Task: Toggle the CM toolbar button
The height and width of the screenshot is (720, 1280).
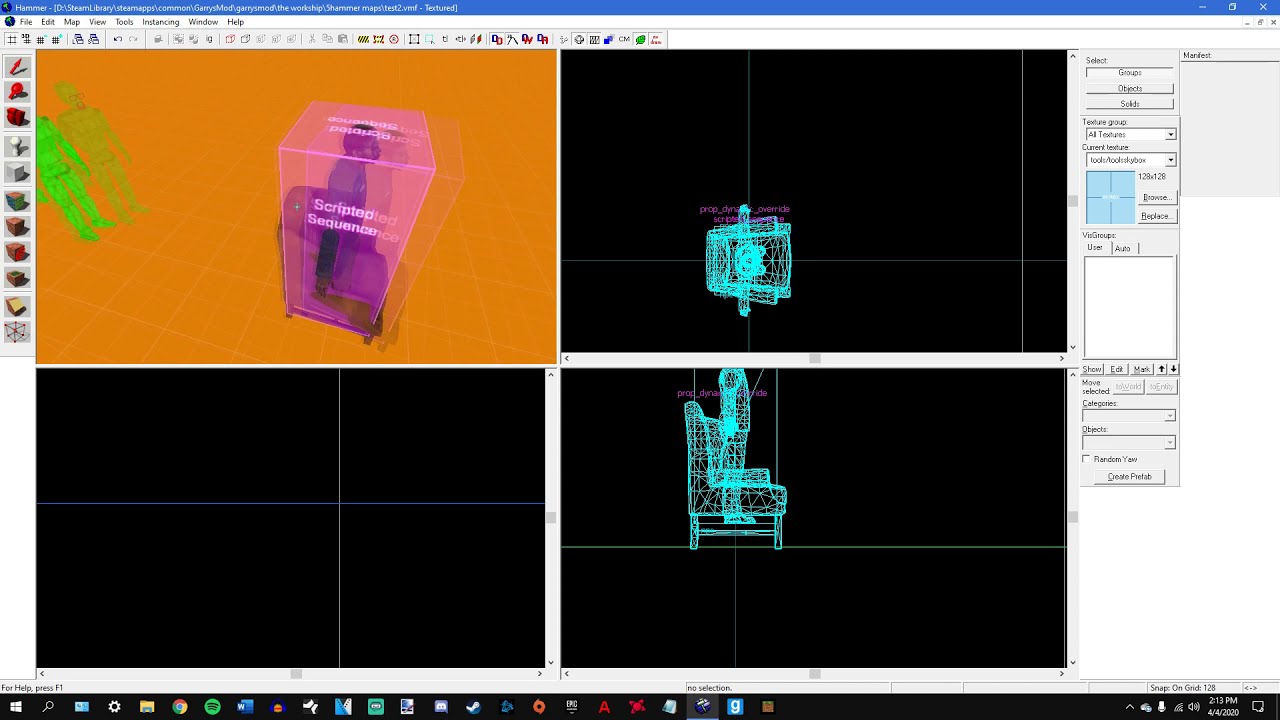Action: point(624,40)
